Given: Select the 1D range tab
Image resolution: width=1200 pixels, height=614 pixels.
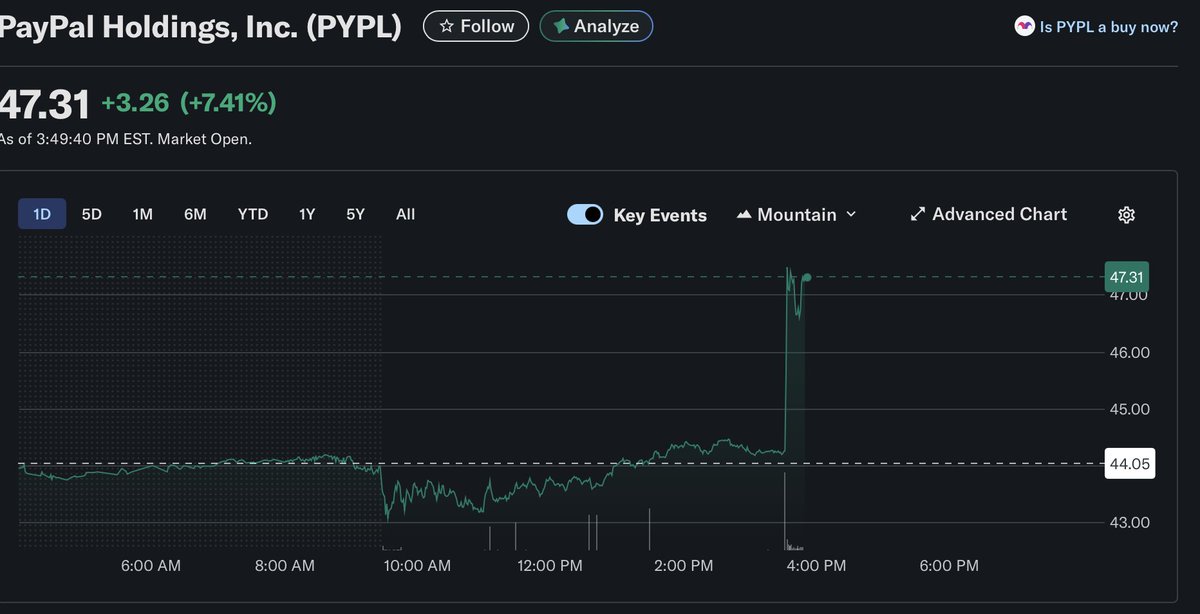Looking at the screenshot, I should pos(42,214).
